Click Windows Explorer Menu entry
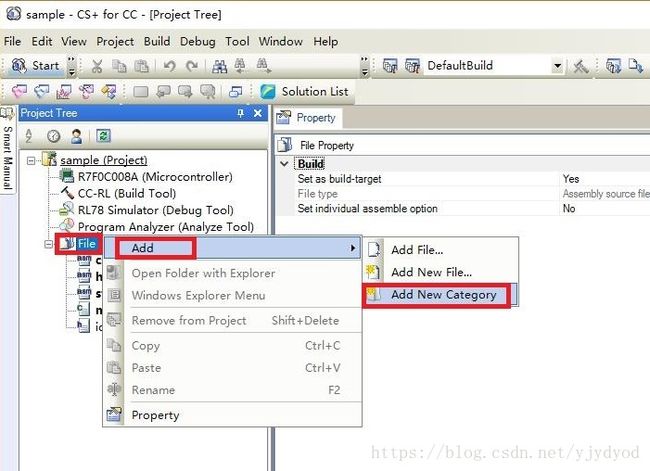Screen dimensions: 650x471 click(232, 296)
